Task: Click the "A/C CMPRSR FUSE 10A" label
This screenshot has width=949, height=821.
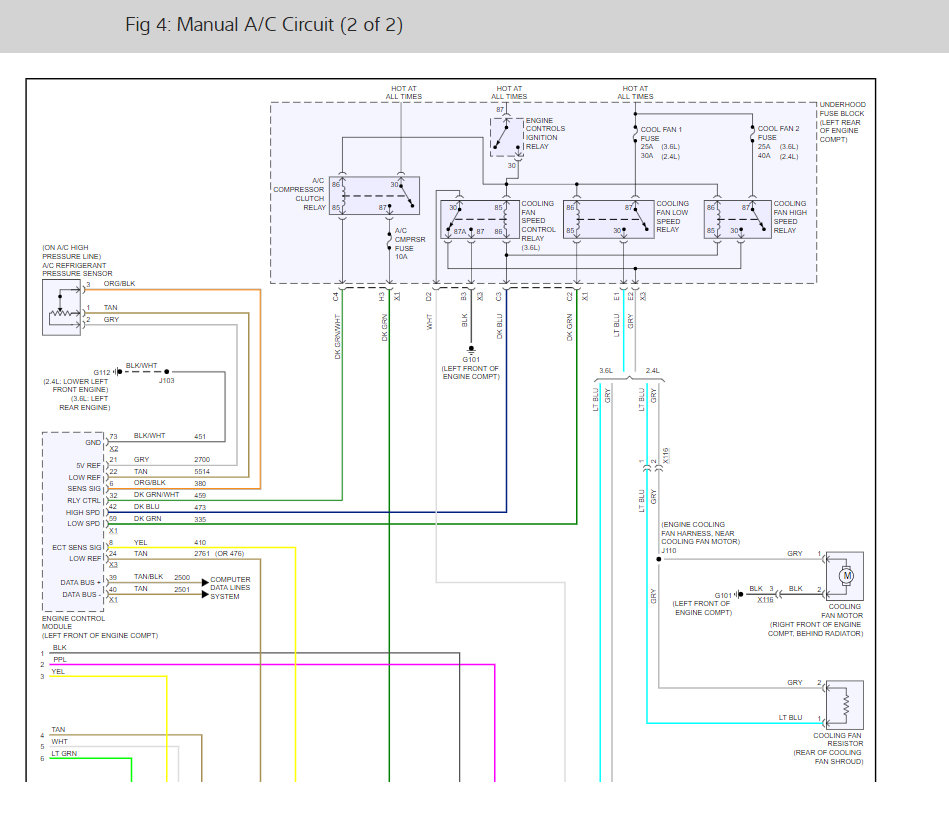Action: point(410,244)
